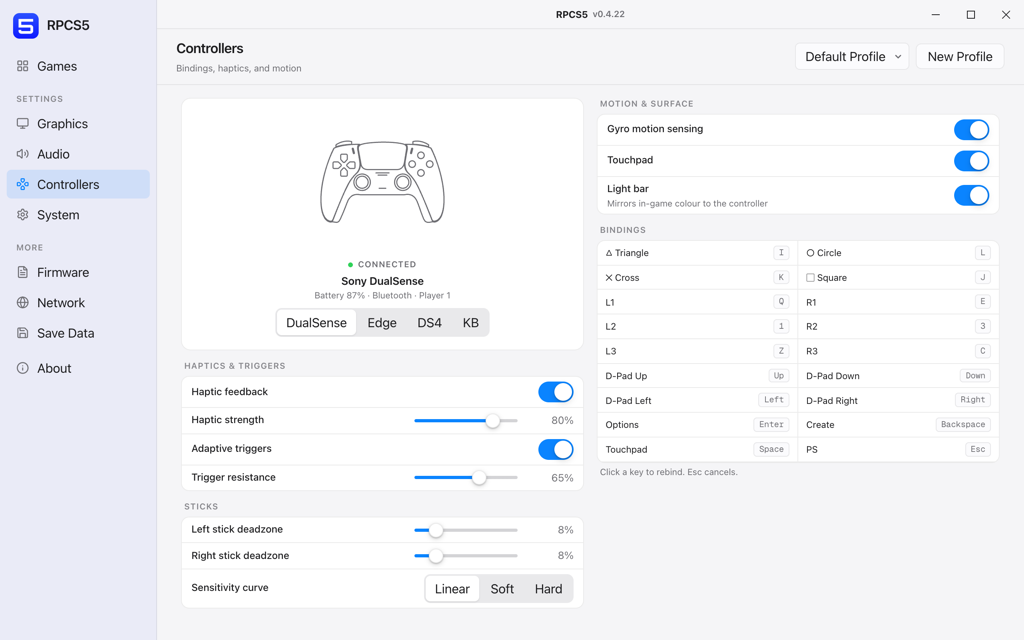Click the Firmware document icon
The width and height of the screenshot is (1024, 640).
click(x=23, y=272)
